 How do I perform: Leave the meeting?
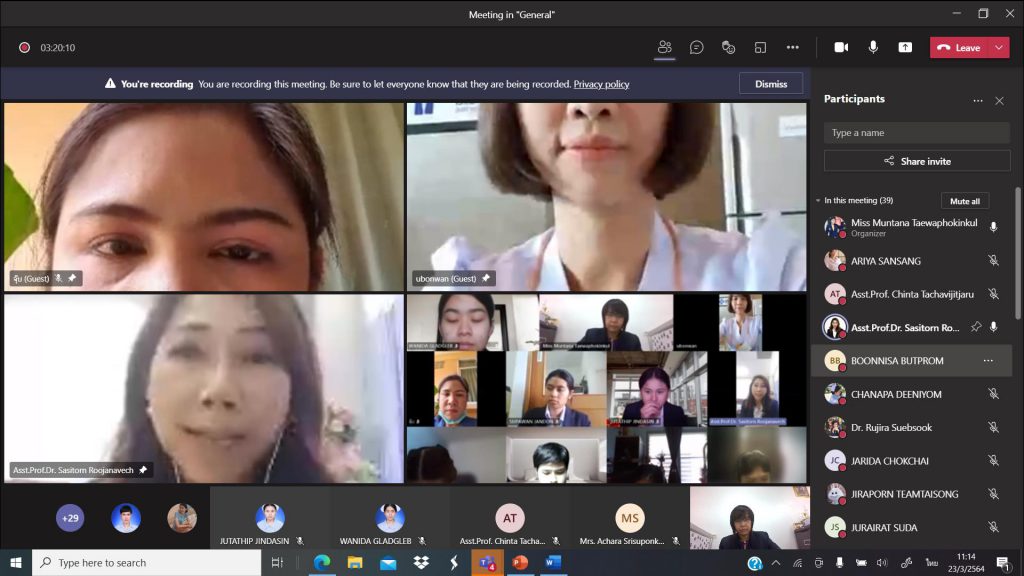click(959, 48)
